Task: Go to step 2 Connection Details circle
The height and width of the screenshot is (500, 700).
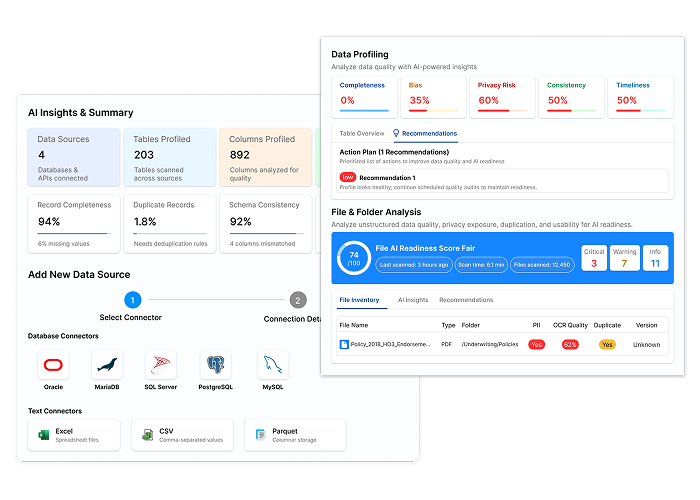Action: tap(298, 300)
